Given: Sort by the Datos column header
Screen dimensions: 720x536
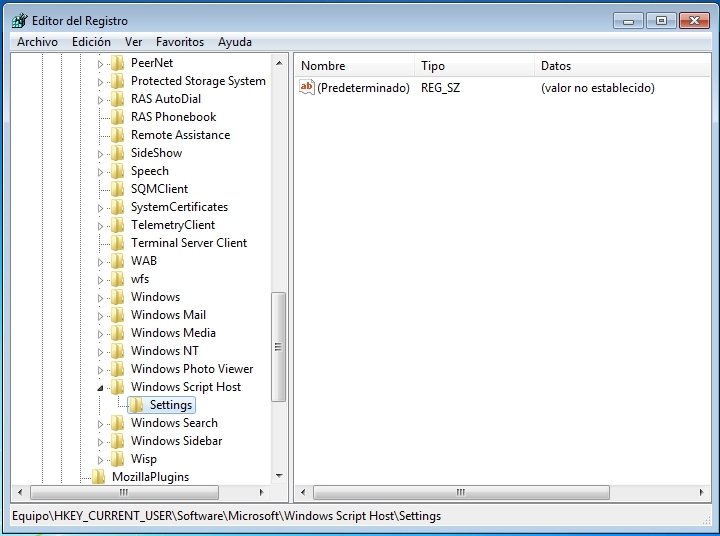Looking at the screenshot, I should (623, 66).
